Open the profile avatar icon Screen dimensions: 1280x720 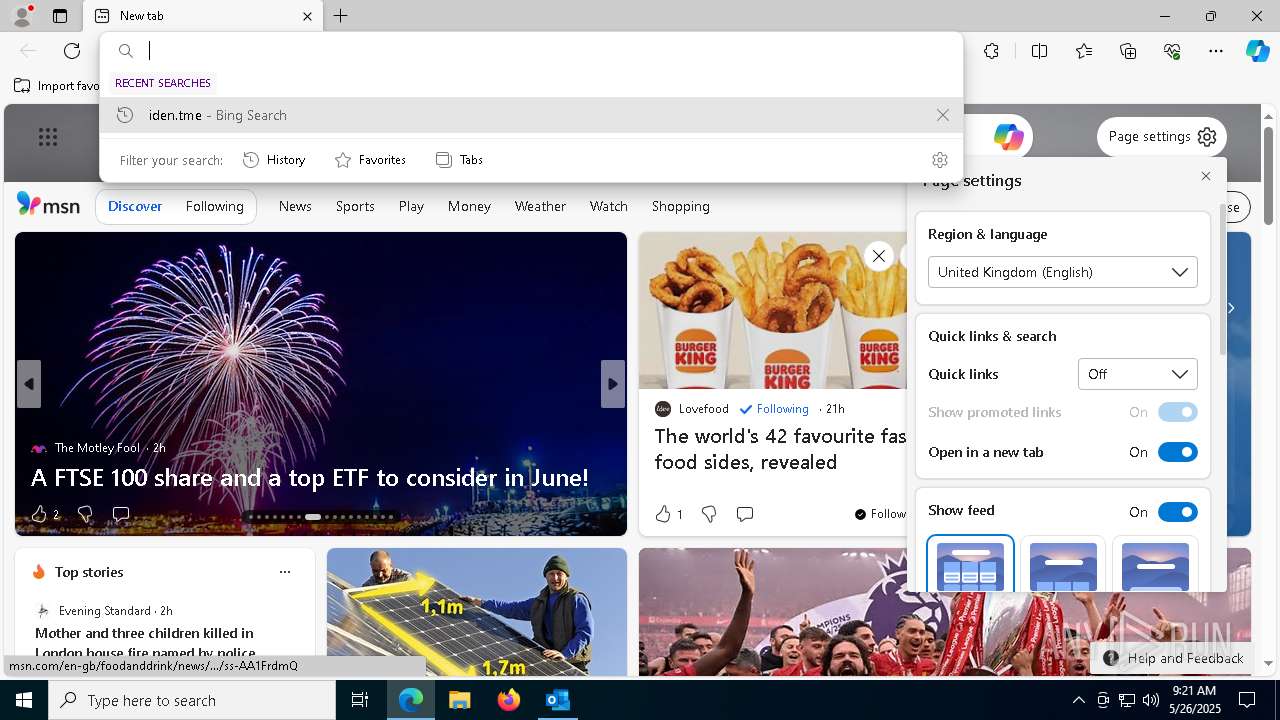(x=22, y=15)
